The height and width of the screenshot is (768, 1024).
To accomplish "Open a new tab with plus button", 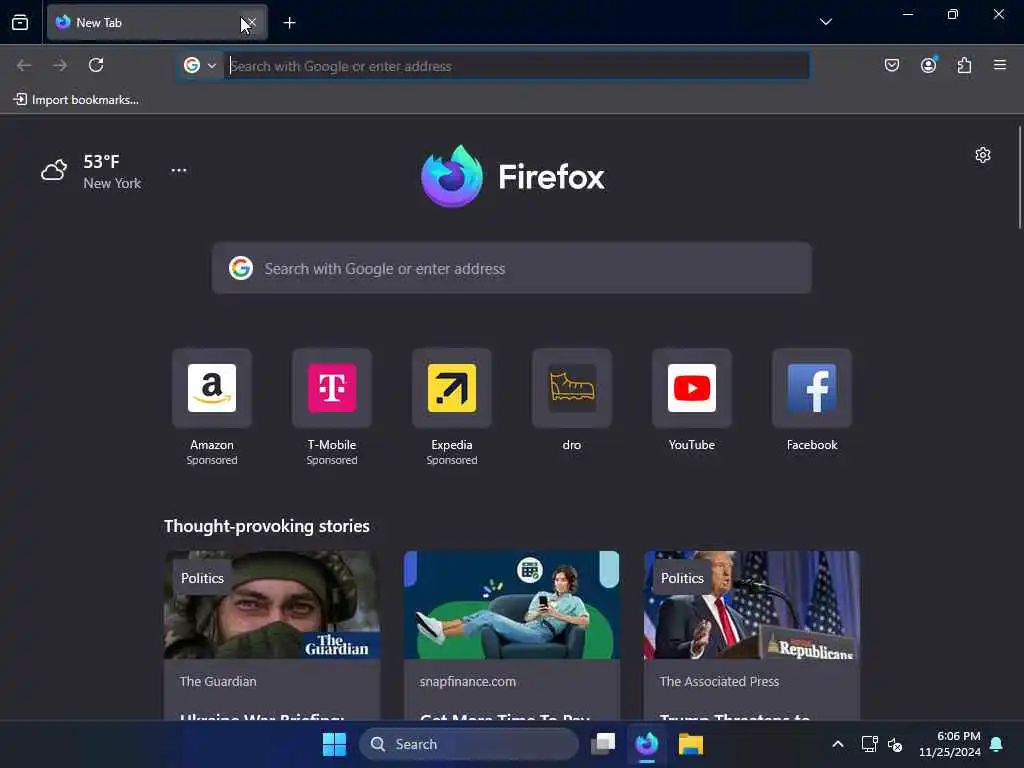I will point(289,23).
